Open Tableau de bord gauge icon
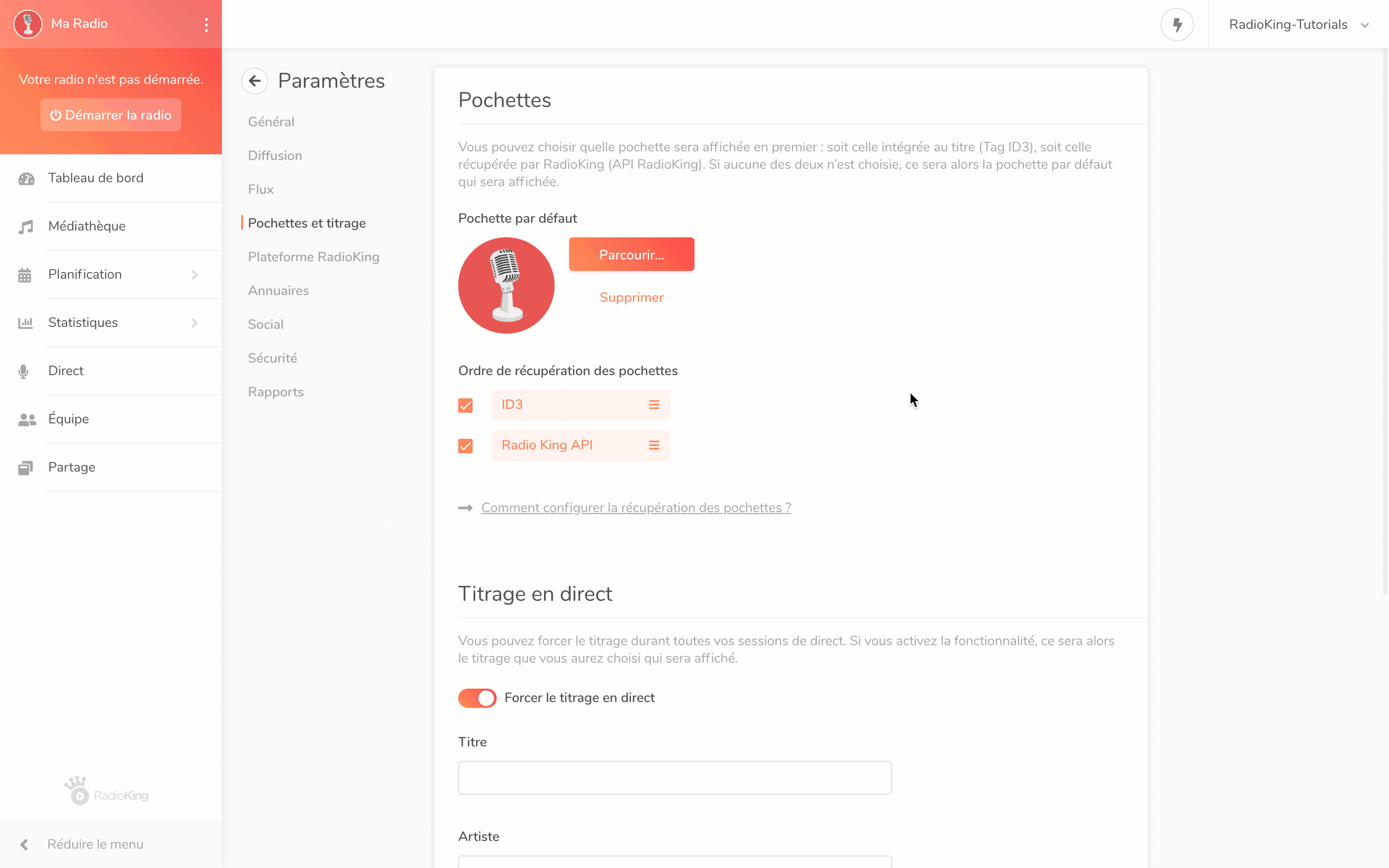Screen dimensions: 1389x868 26,178
